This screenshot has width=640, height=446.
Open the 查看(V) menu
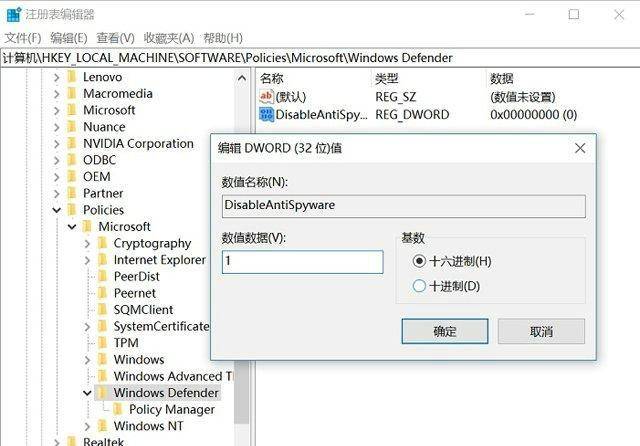116,38
